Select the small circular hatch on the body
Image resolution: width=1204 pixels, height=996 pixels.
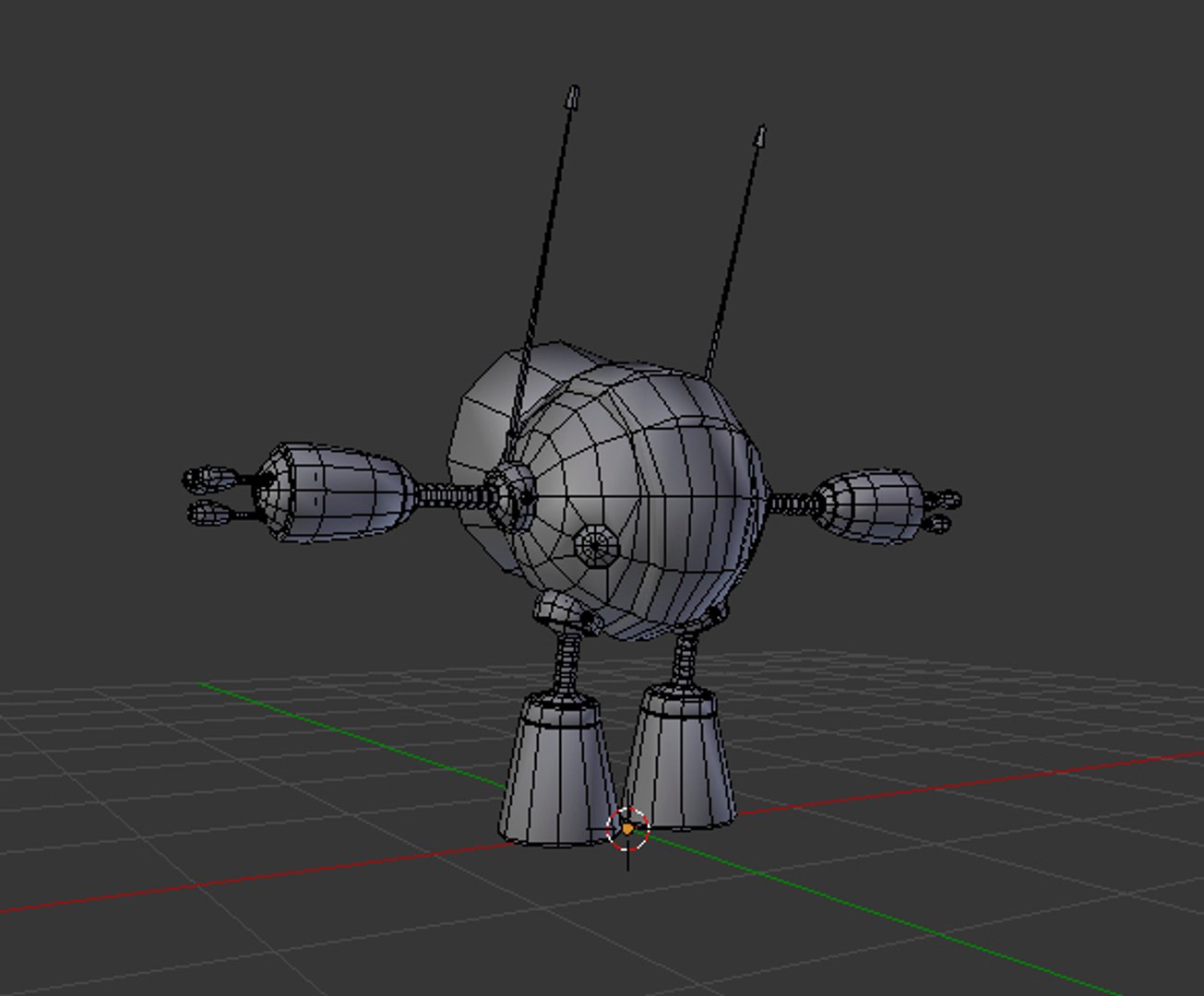tap(596, 544)
